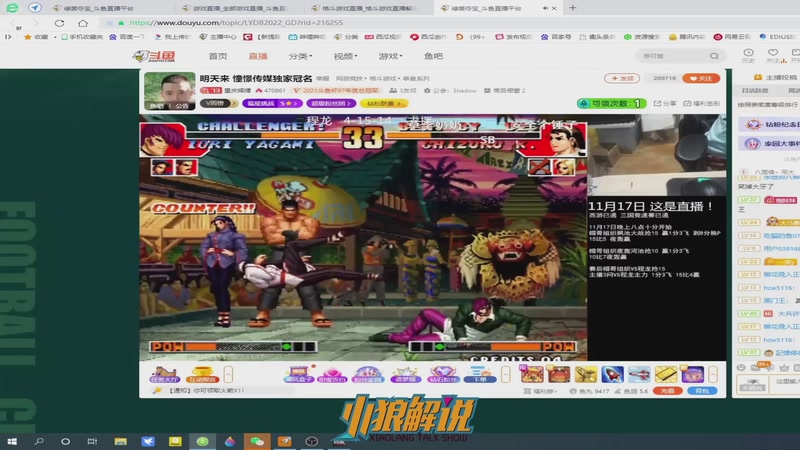
Task: Open the 任务大厅 task hall icon
Action: 164,374
